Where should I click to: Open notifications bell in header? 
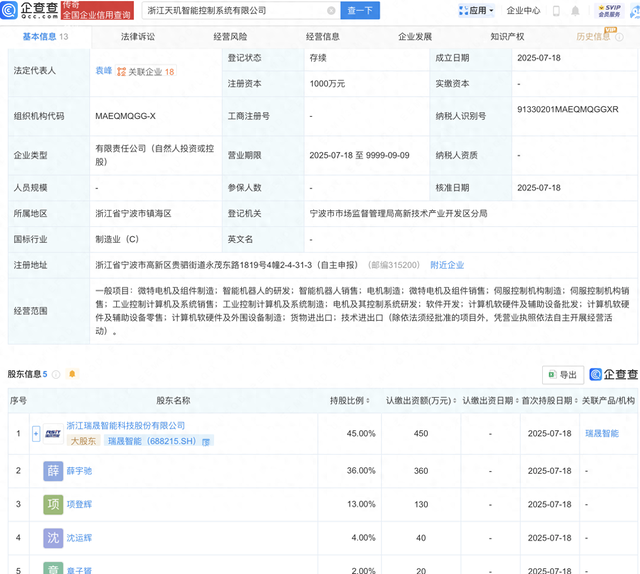point(575,11)
